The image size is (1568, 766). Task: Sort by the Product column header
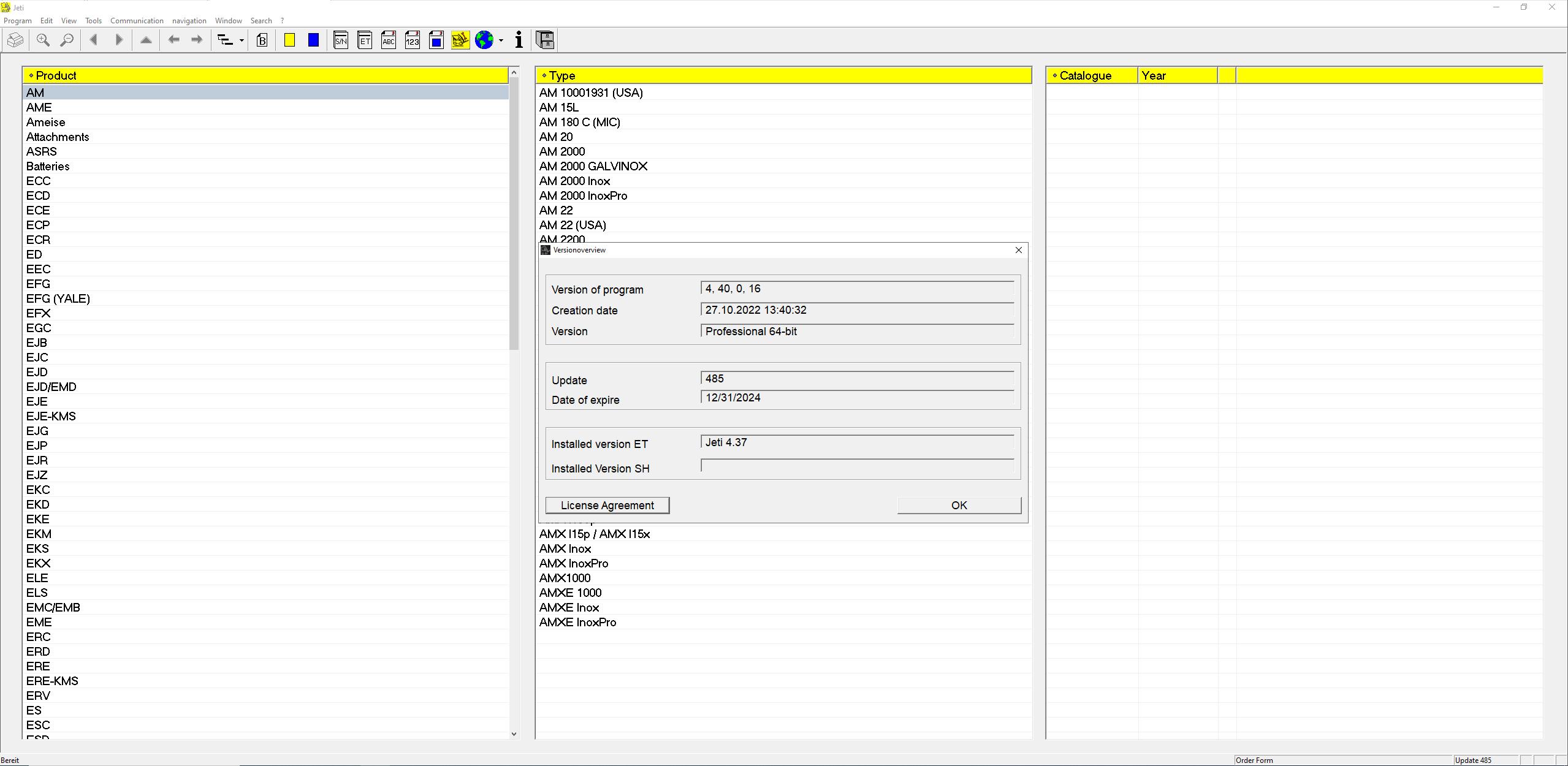(265, 75)
